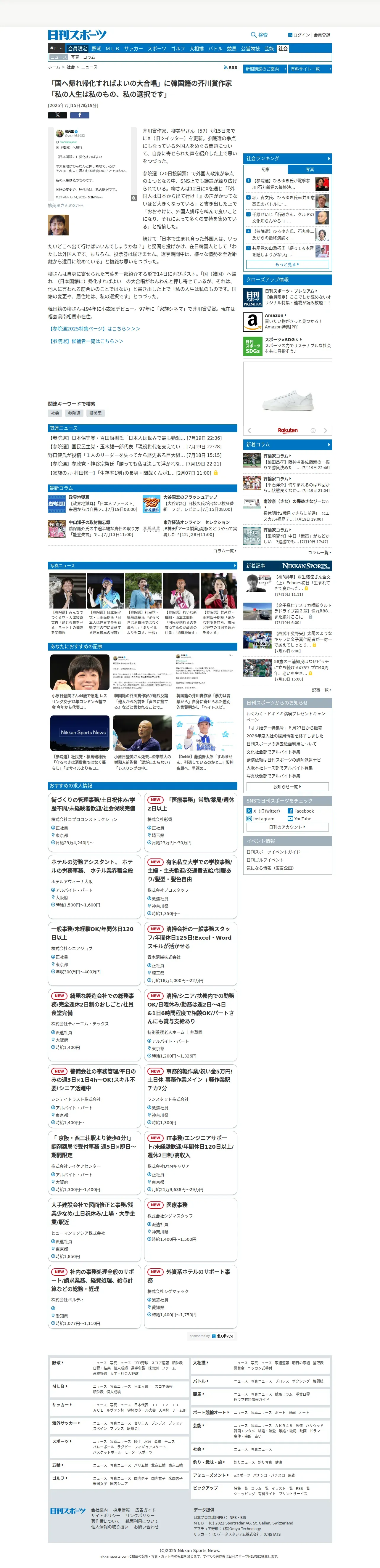380x1568 pixels.
Task: Open the Facebook icon in SNS box
Action: [290, 811]
